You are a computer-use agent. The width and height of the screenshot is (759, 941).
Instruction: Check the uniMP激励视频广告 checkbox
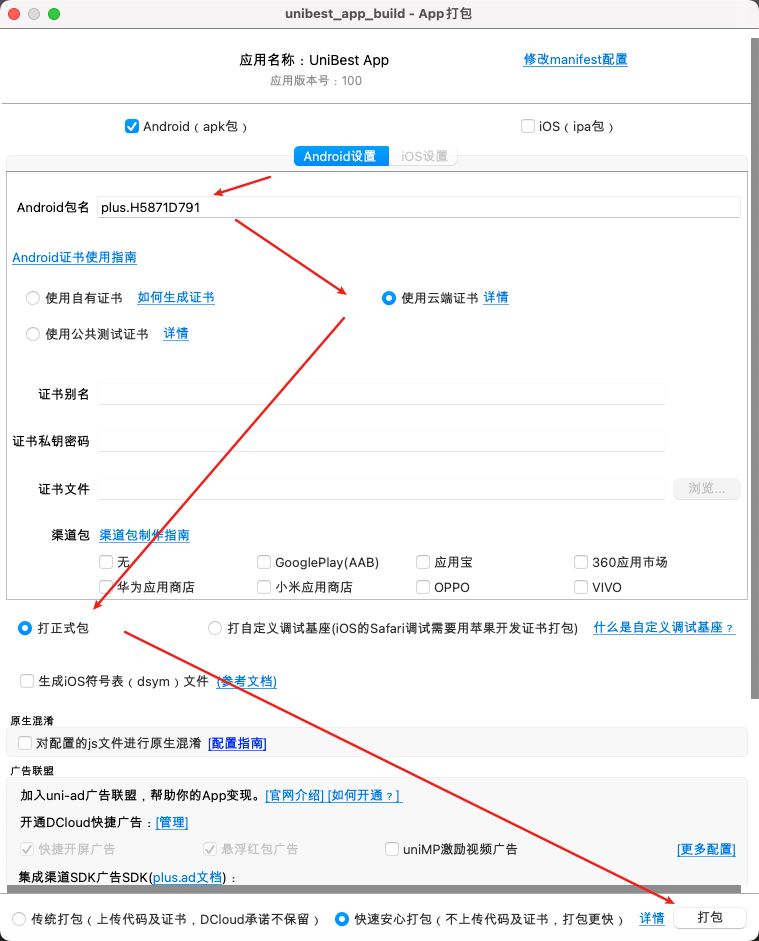pos(392,849)
